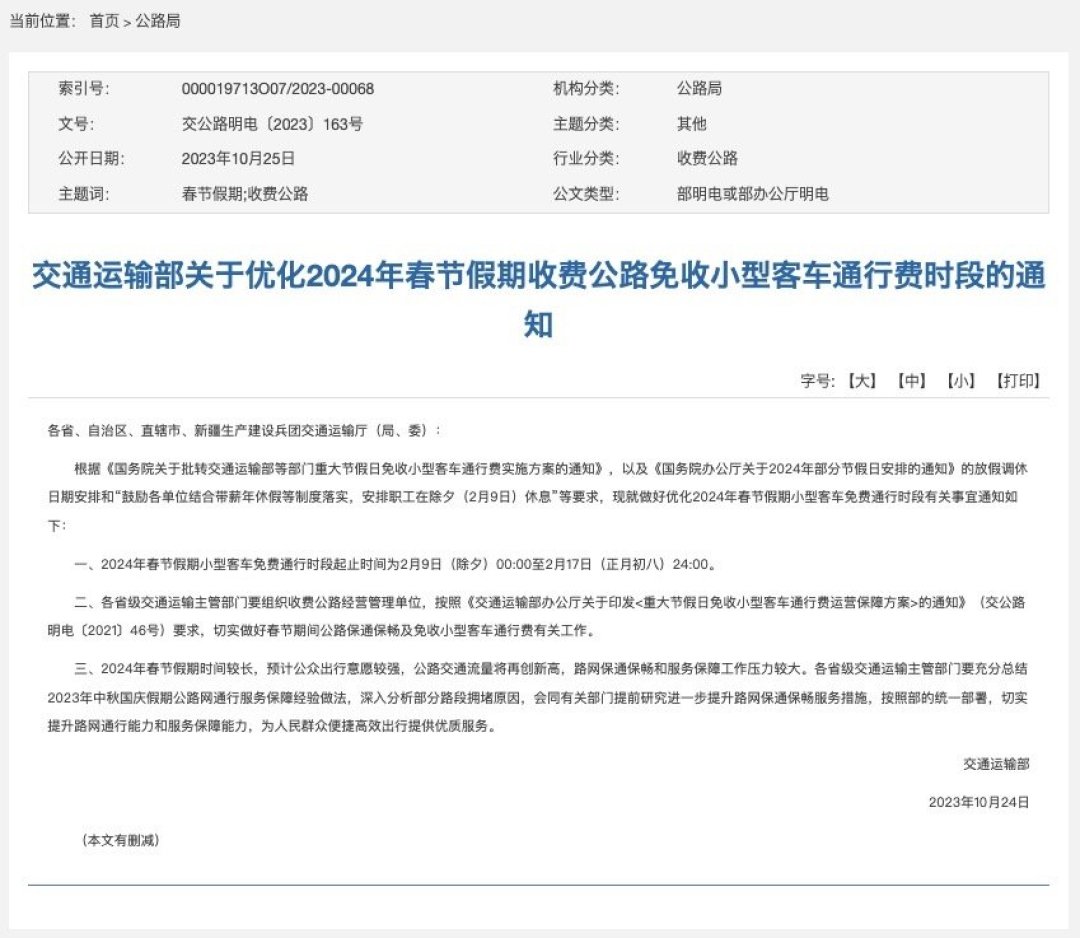The height and width of the screenshot is (938, 1080).
Task: Click item 一 about 2月9日 to 2月17日
Action: point(397,564)
